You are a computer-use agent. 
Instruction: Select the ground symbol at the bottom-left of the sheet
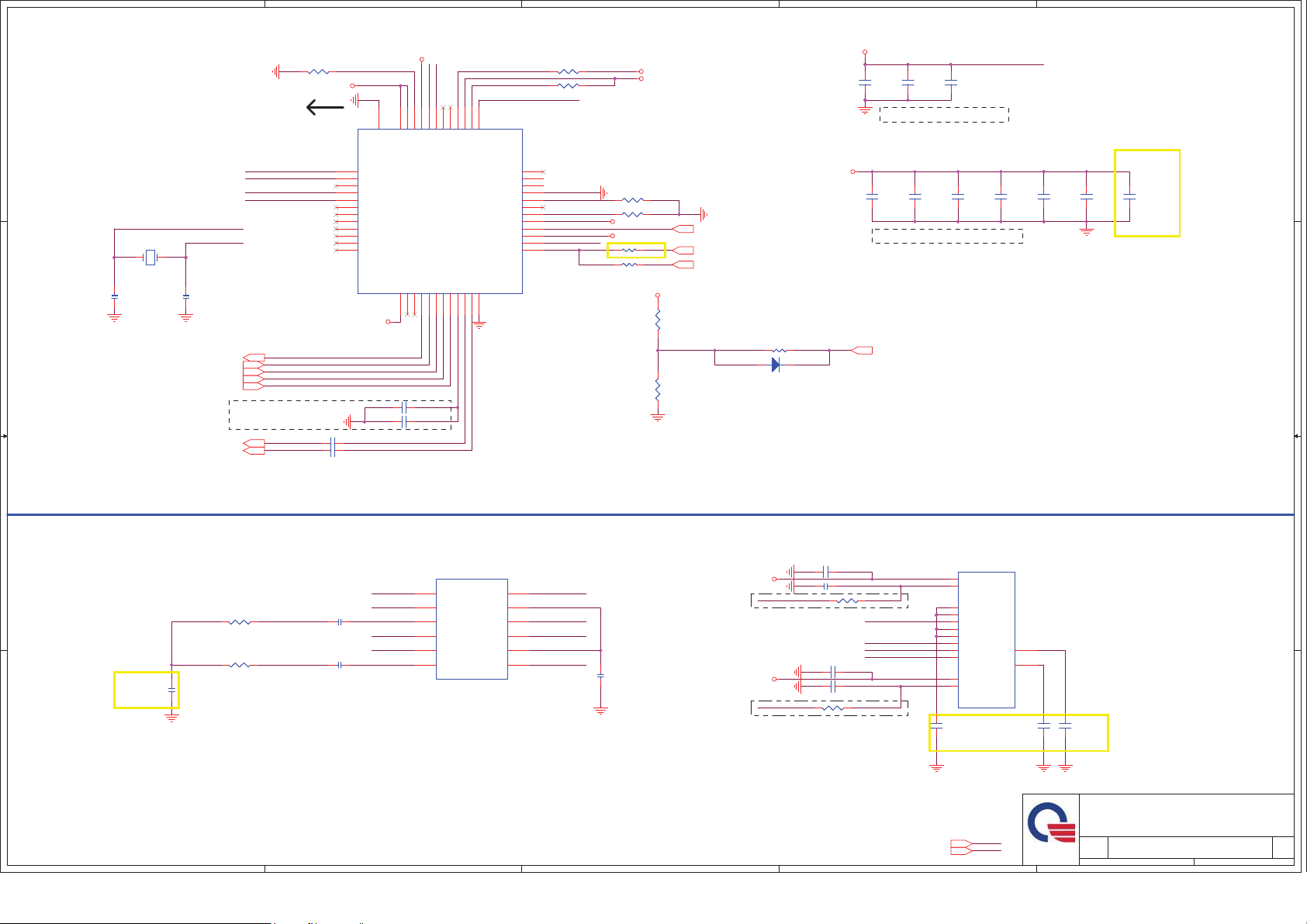coord(171,718)
